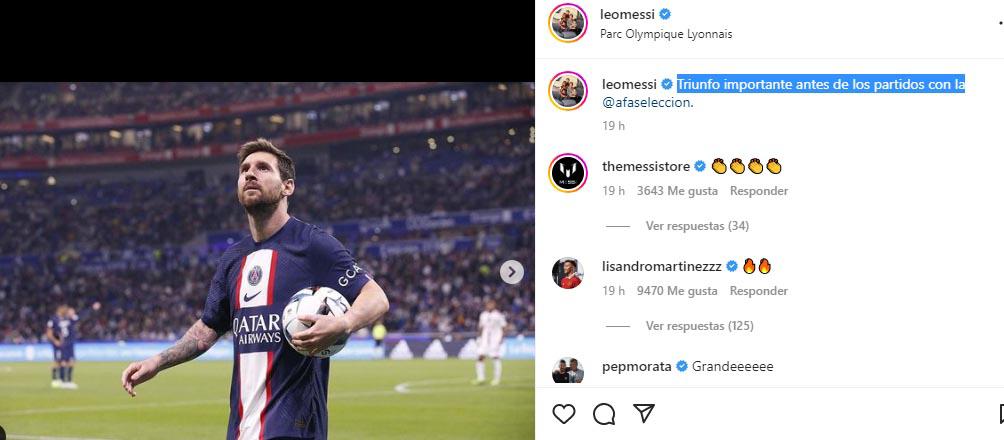Expand Ver respuestas (125) replies
The height and width of the screenshot is (440, 1004).
(x=699, y=326)
